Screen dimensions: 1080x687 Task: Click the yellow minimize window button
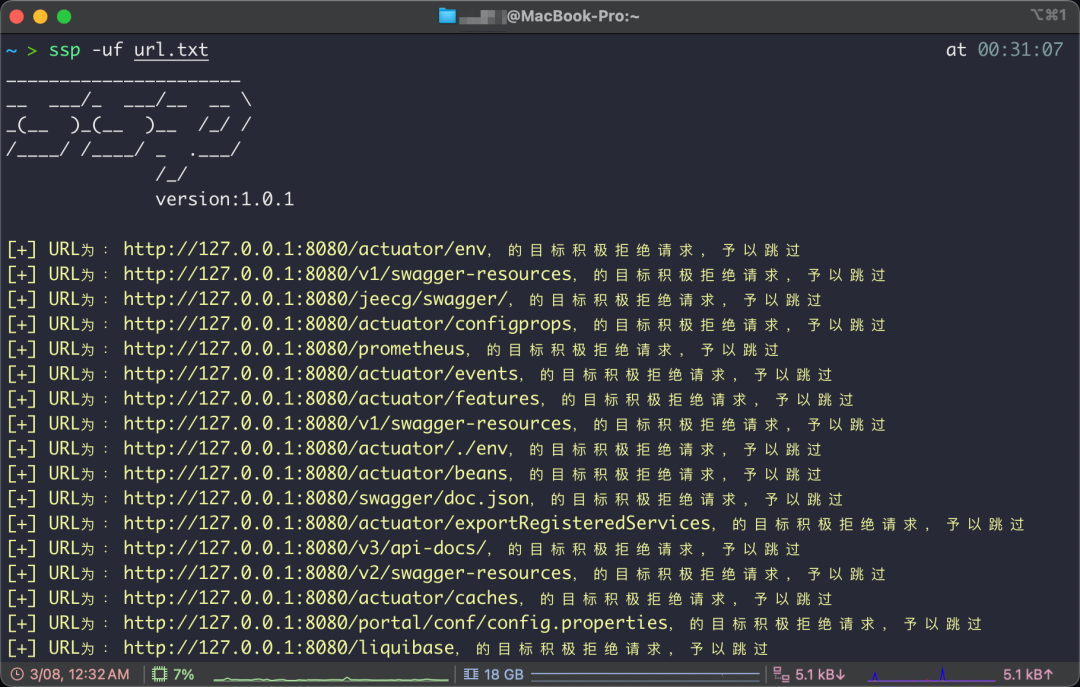(x=41, y=17)
